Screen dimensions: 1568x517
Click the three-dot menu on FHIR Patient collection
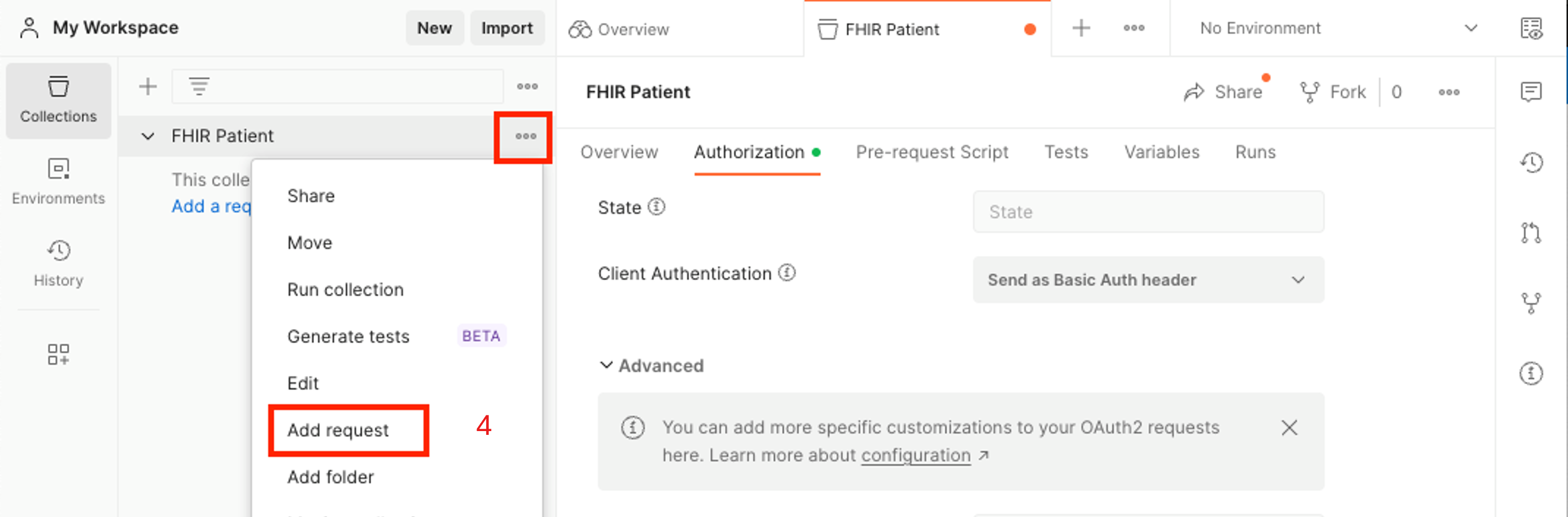(525, 136)
